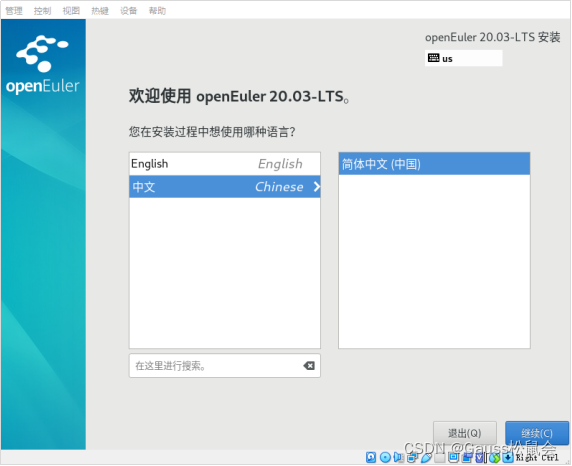The height and width of the screenshot is (466, 572).
Task: Click the hard disk activity status icon
Action: (x=371, y=457)
